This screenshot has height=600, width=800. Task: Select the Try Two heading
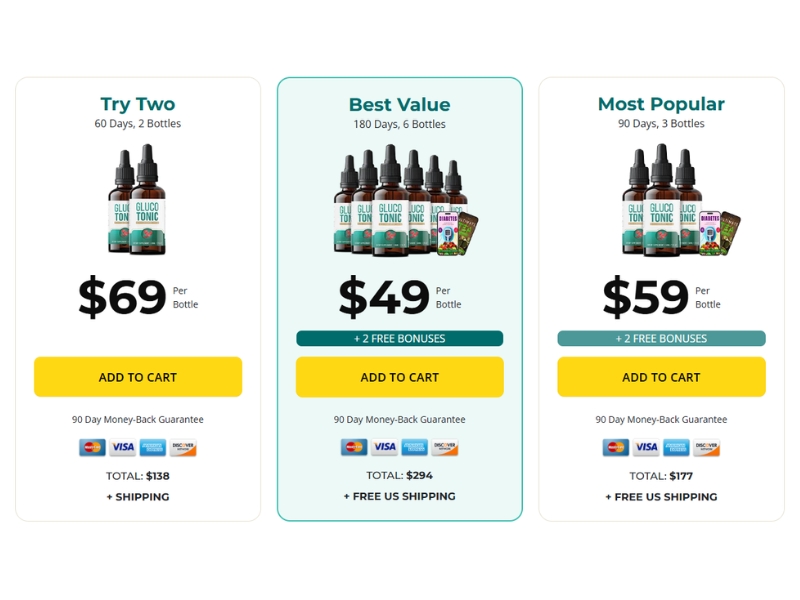pyautogui.click(x=138, y=104)
